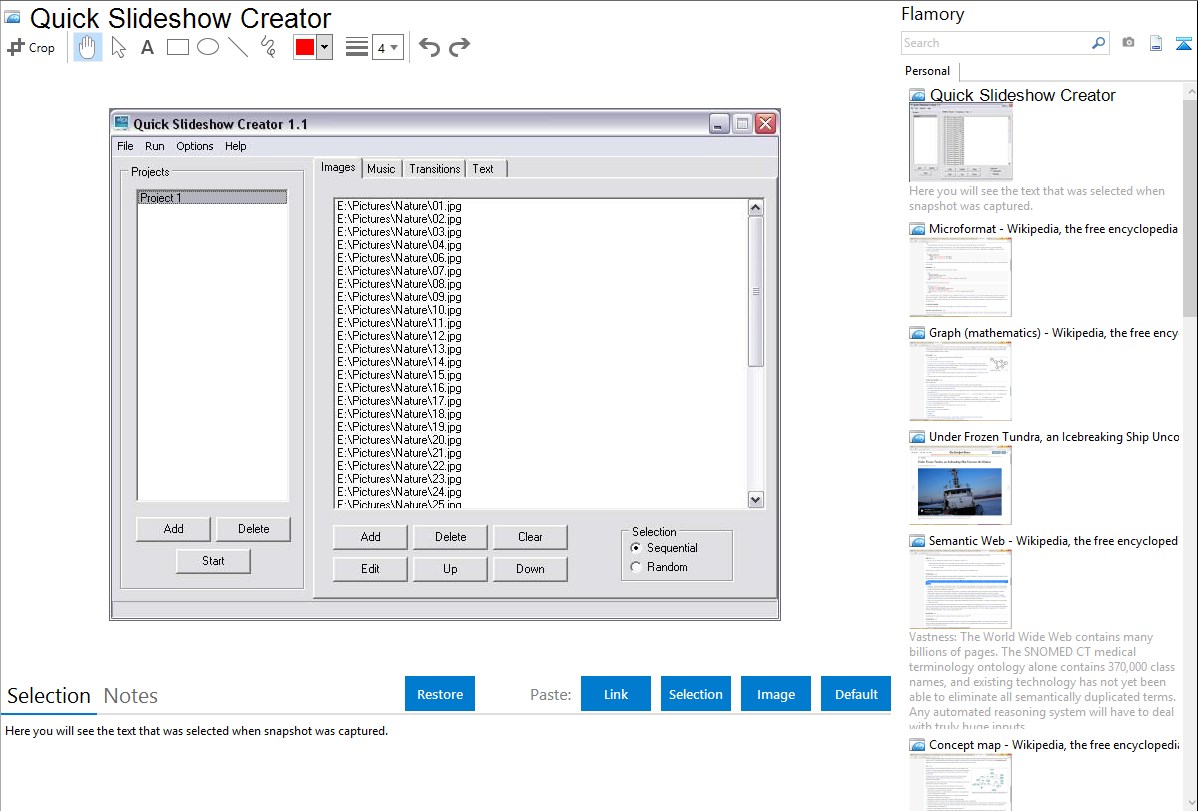Click the Clear button
Screen dimensions: 1198x811
tap(530, 537)
